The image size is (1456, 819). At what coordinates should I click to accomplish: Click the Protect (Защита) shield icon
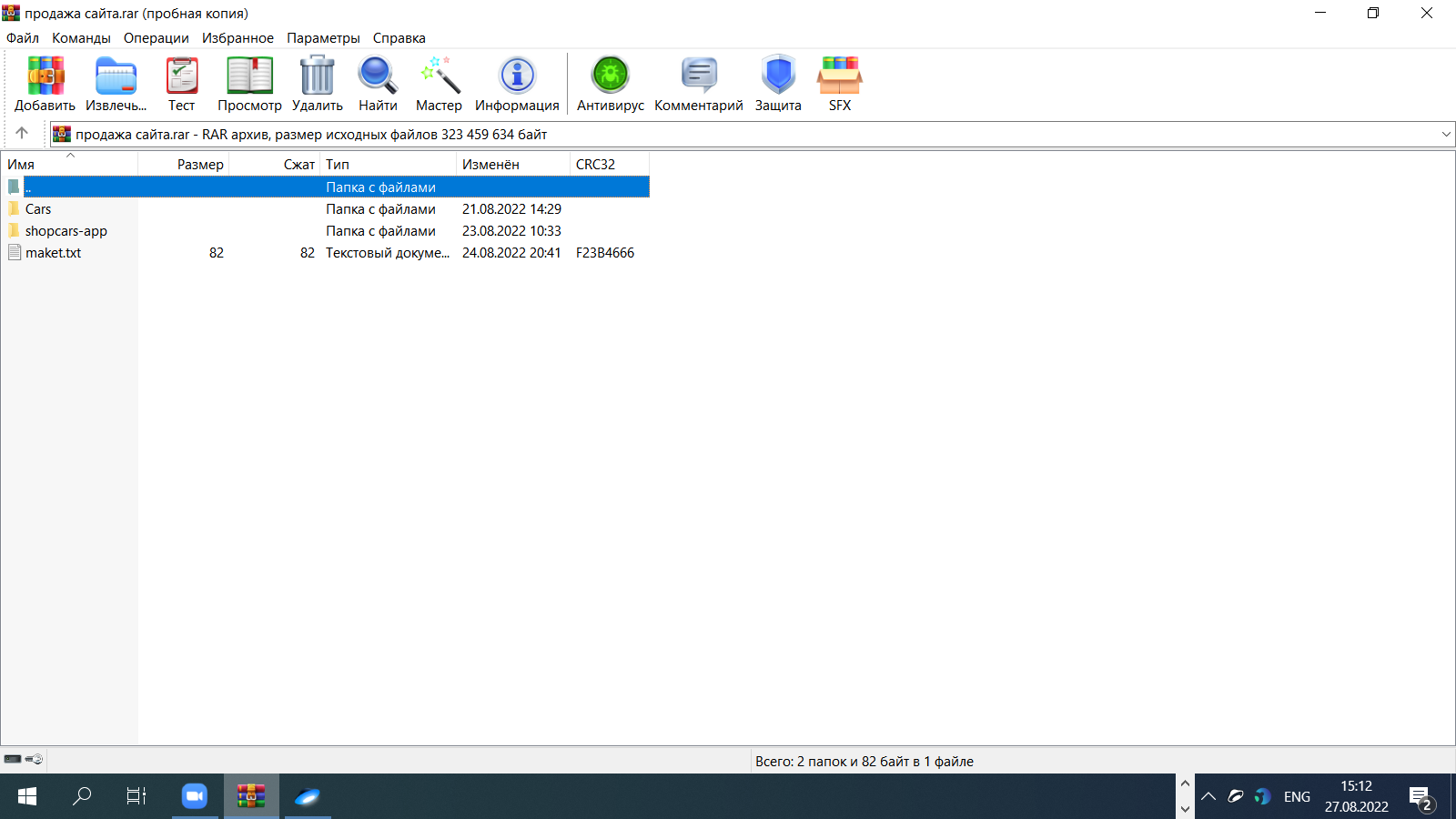pos(778,76)
